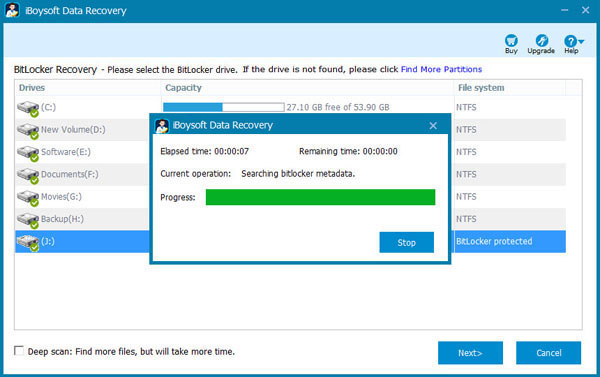Close the main iBoysoft window
The width and height of the screenshot is (600, 377).
(585, 10)
